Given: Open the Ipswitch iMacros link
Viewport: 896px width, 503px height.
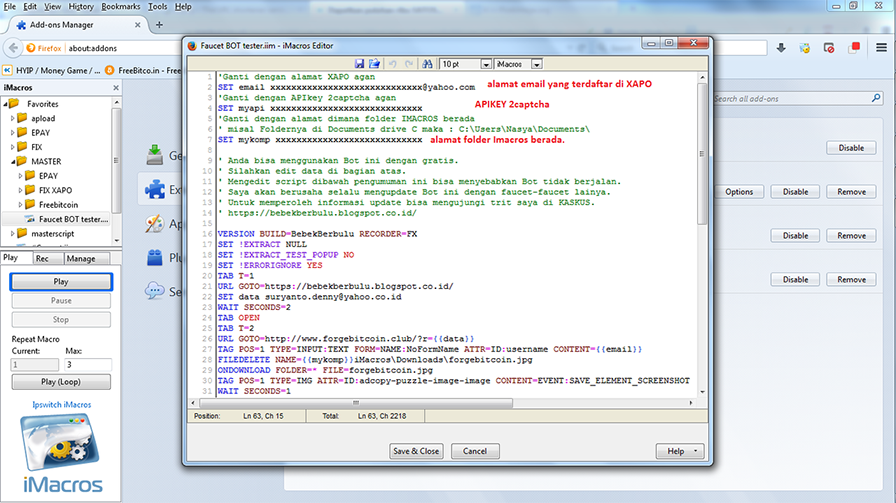Looking at the screenshot, I should tap(62, 405).
